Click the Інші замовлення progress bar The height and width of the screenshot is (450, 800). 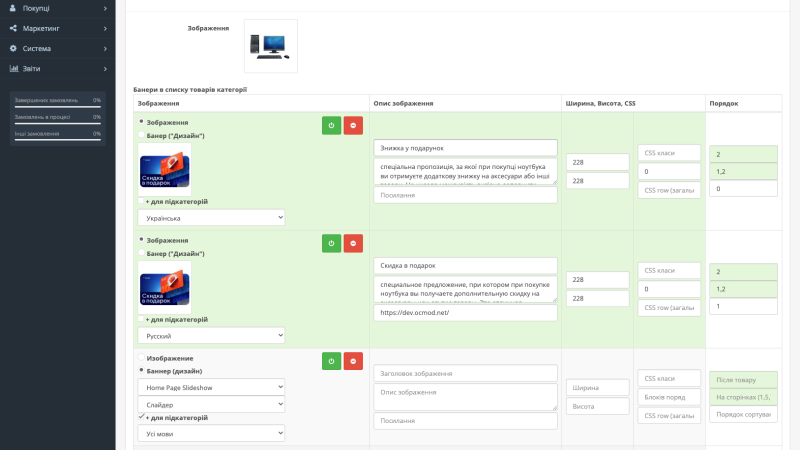point(58,139)
